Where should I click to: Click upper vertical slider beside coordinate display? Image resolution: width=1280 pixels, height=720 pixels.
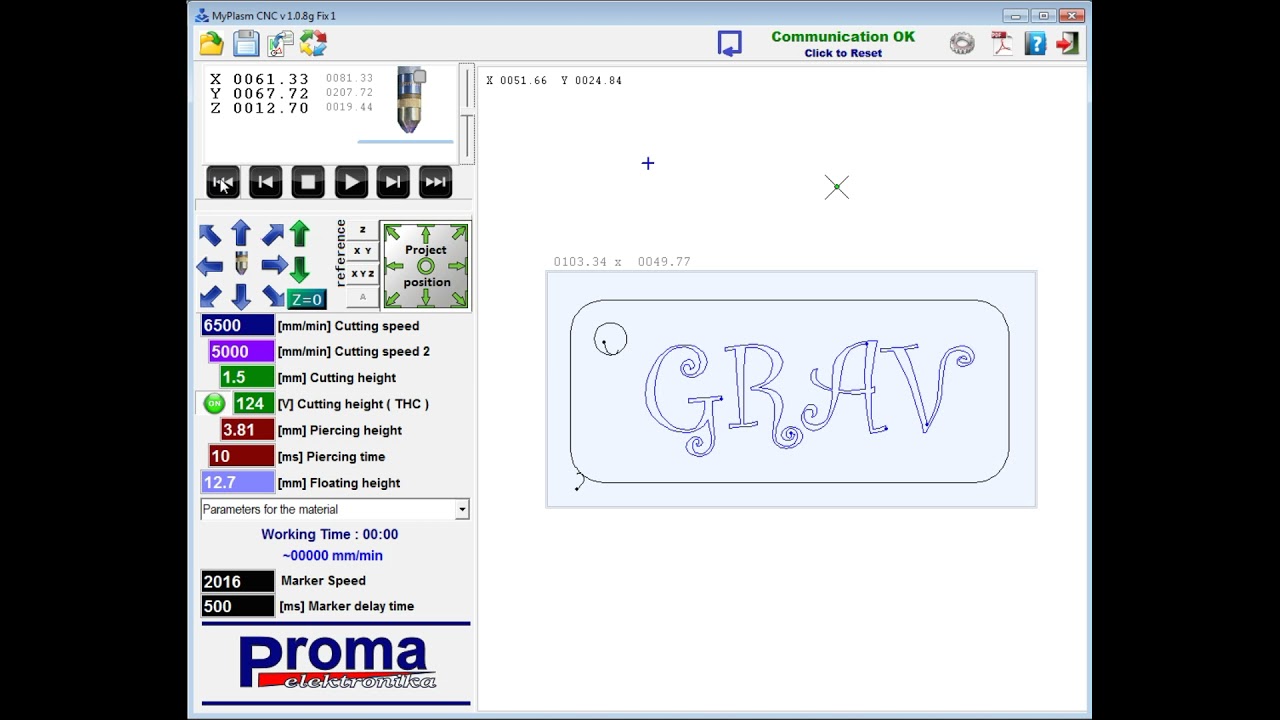tap(467, 88)
